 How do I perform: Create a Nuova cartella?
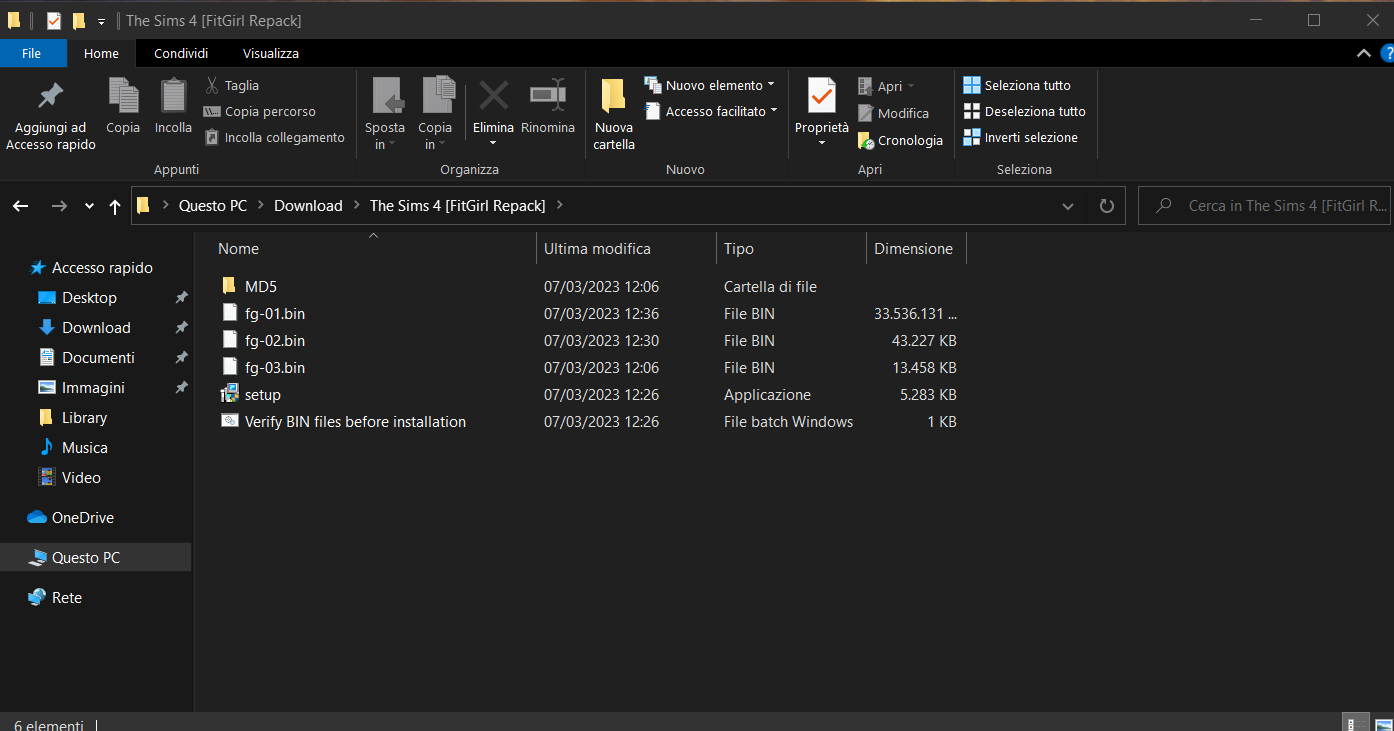pyautogui.click(x=614, y=115)
